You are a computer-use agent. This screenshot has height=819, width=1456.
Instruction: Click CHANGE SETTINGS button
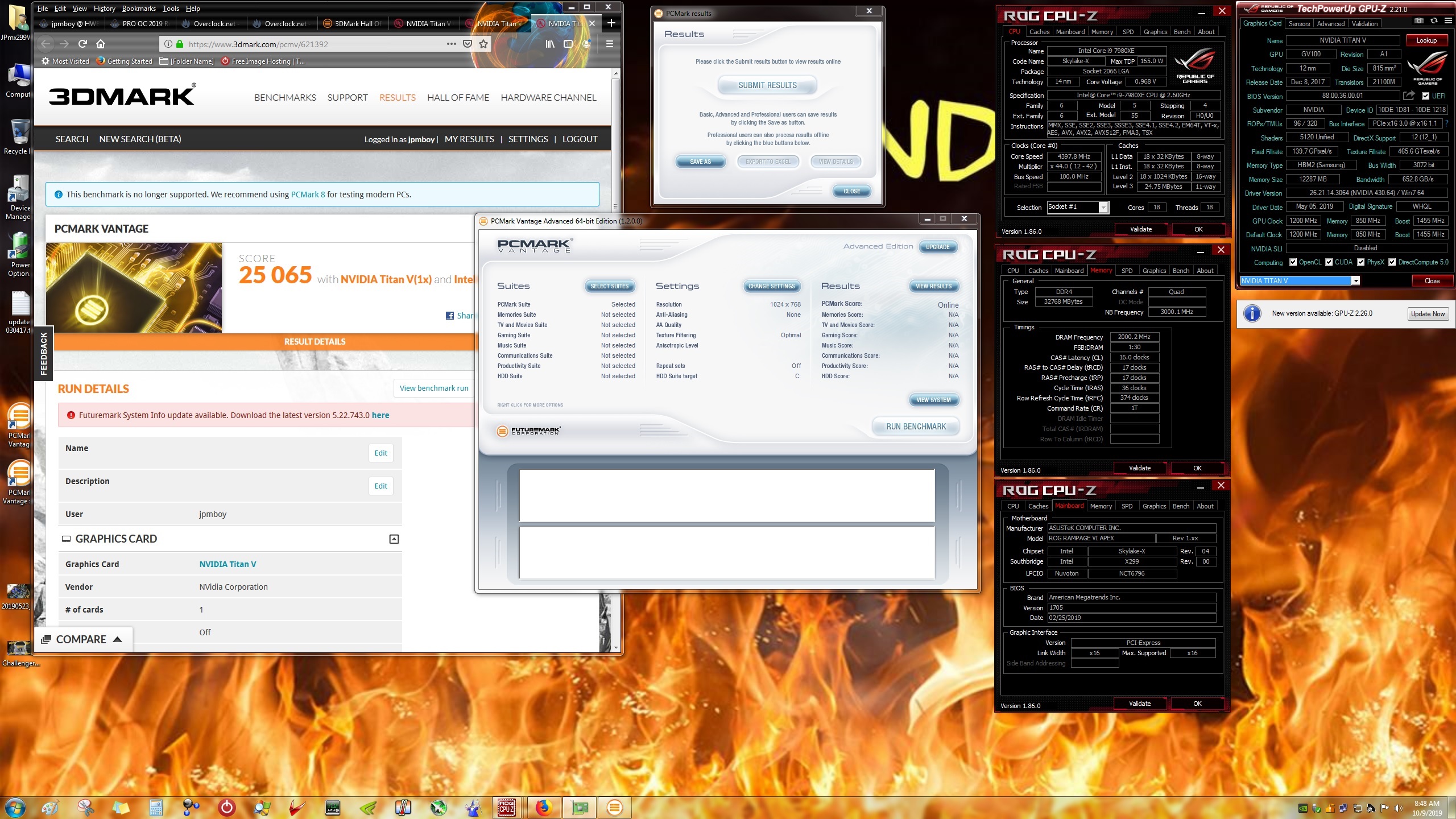click(771, 286)
